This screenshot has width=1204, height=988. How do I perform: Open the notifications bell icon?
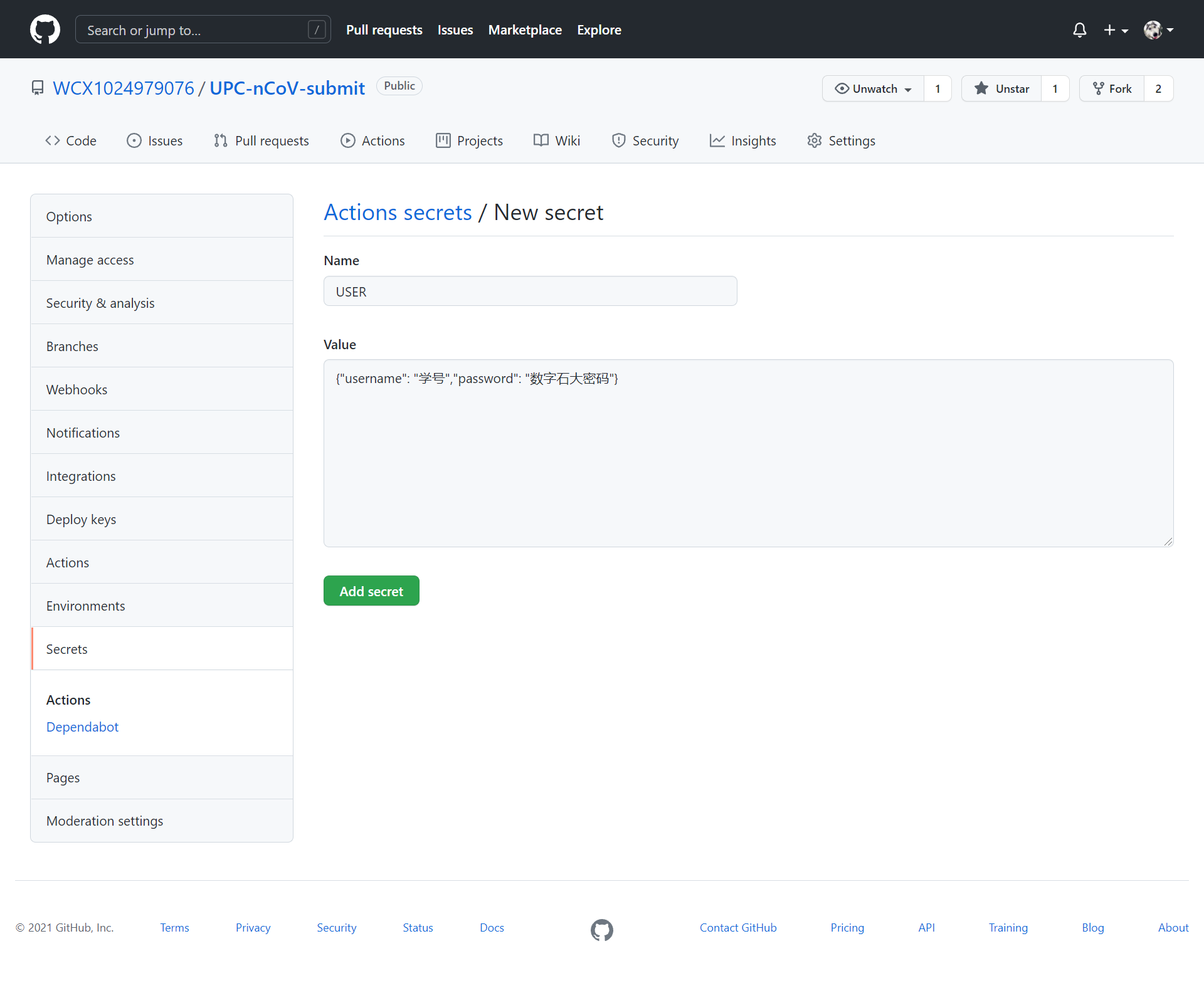[1079, 30]
